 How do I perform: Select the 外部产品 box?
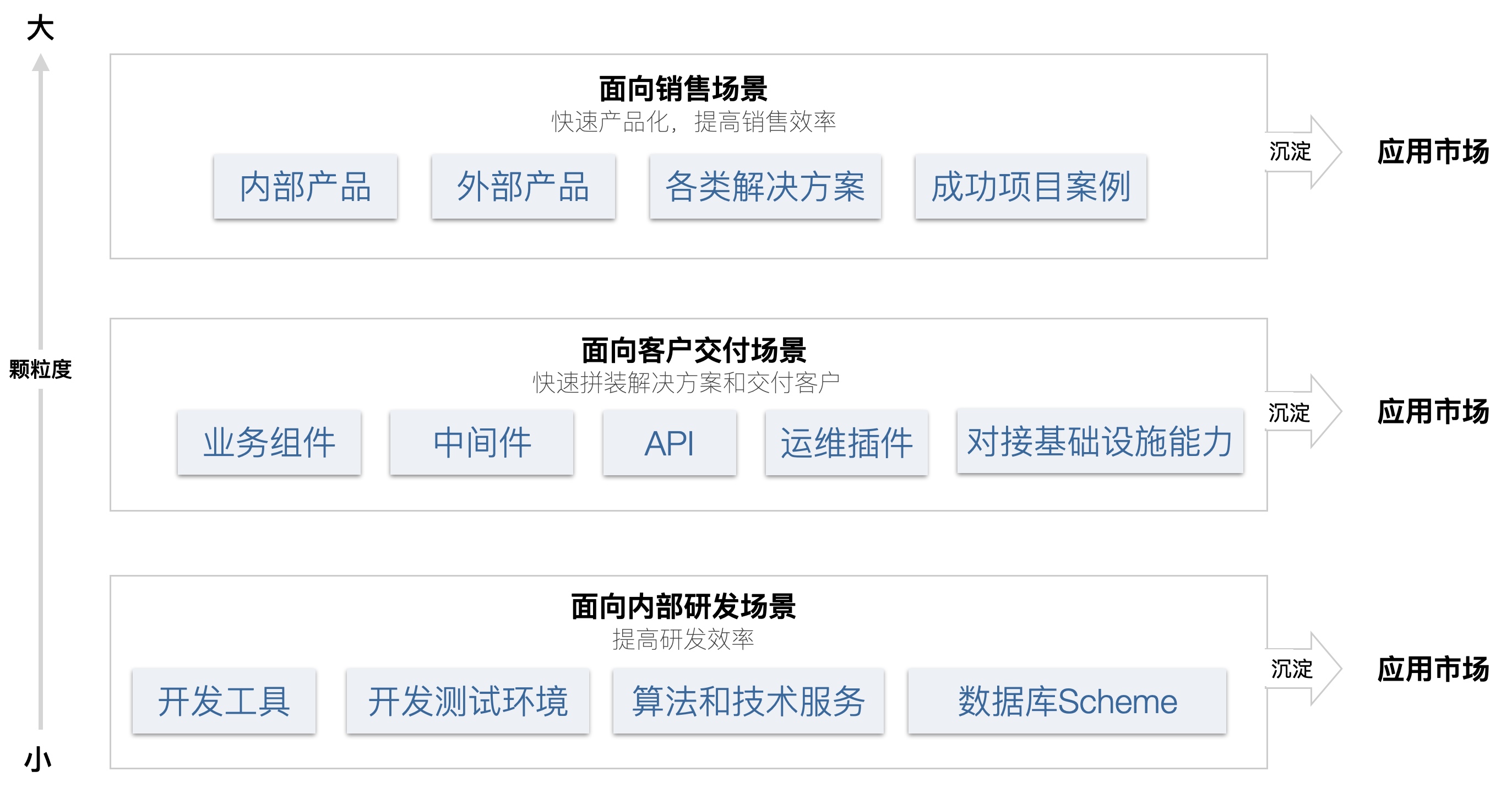coord(523,187)
